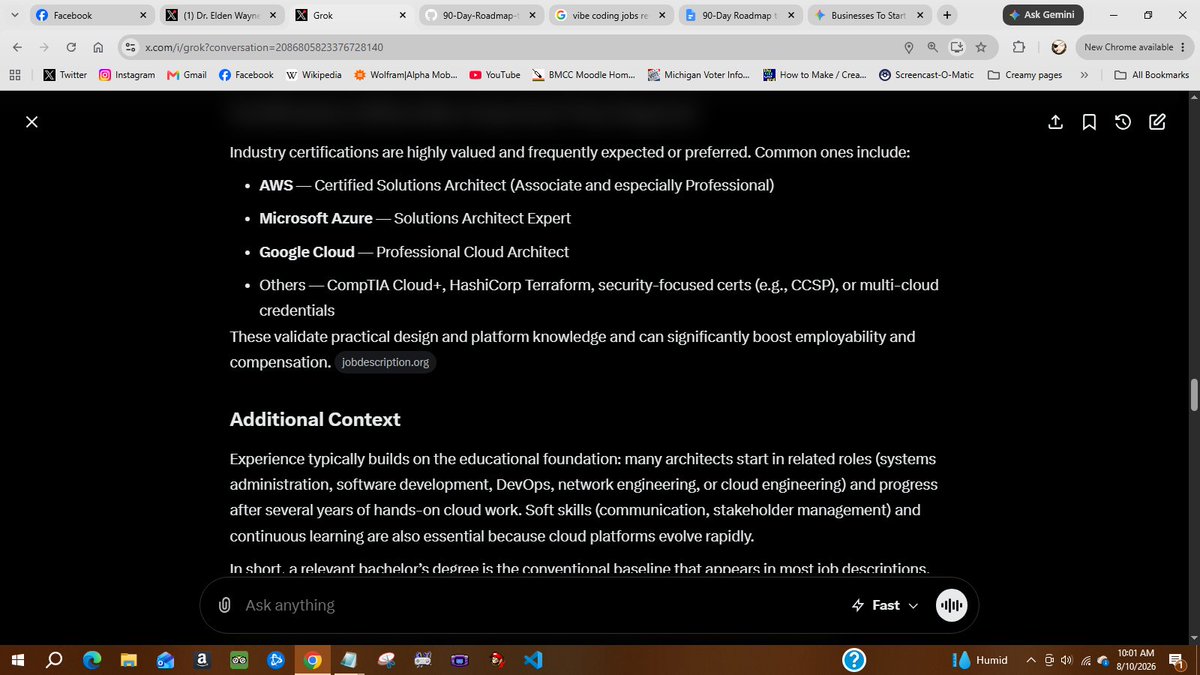The image size is (1200, 675).
Task: Open the notification center icon
Action: pos(1177,660)
